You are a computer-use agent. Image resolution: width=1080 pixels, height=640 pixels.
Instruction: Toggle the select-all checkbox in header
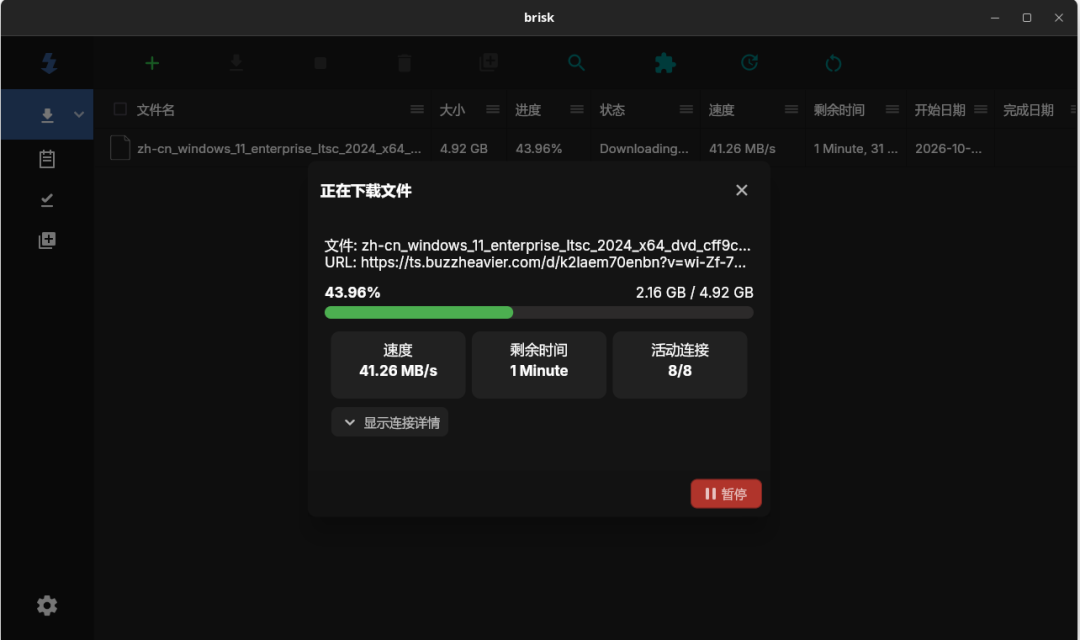pyautogui.click(x=120, y=109)
